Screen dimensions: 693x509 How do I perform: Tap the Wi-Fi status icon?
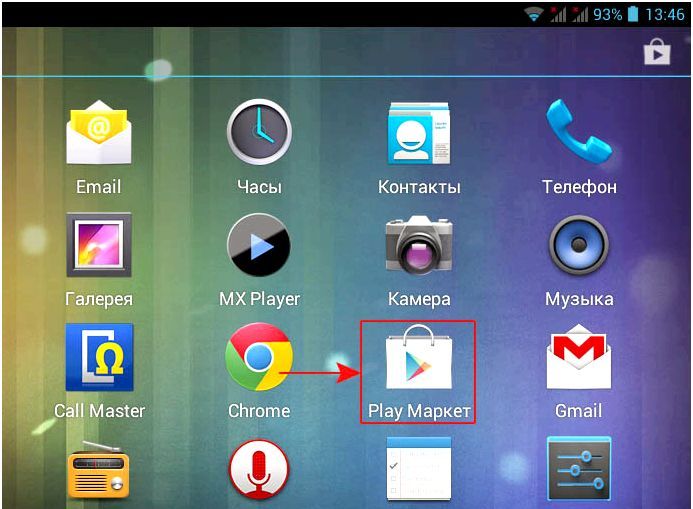(x=534, y=15)
